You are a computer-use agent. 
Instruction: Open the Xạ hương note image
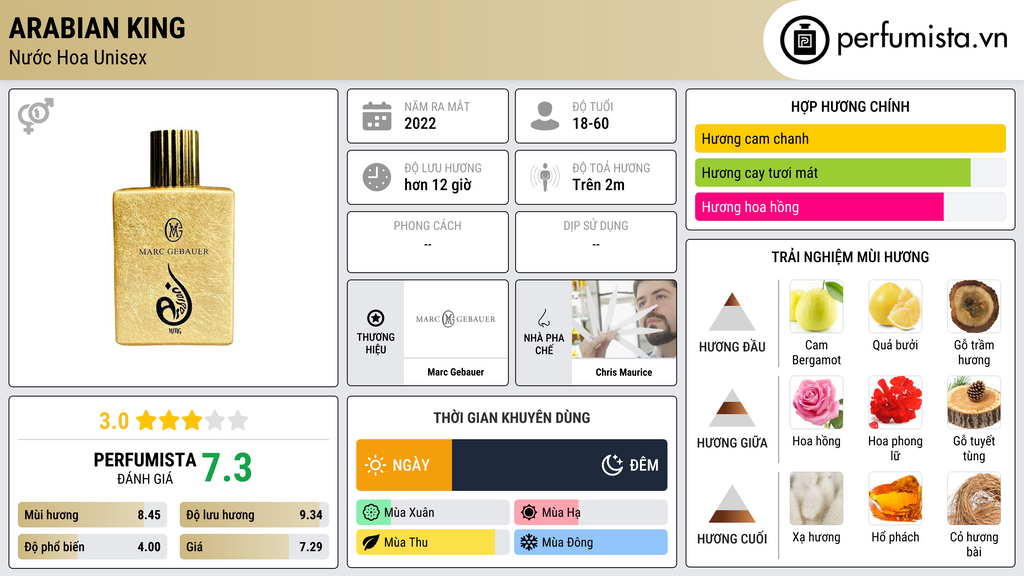click(x=816, y=498)
